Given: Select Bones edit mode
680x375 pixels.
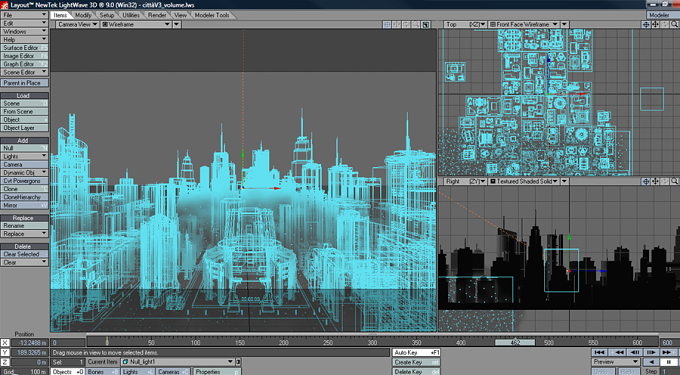Looking at the screenshot, I should (x=103, y=372).
